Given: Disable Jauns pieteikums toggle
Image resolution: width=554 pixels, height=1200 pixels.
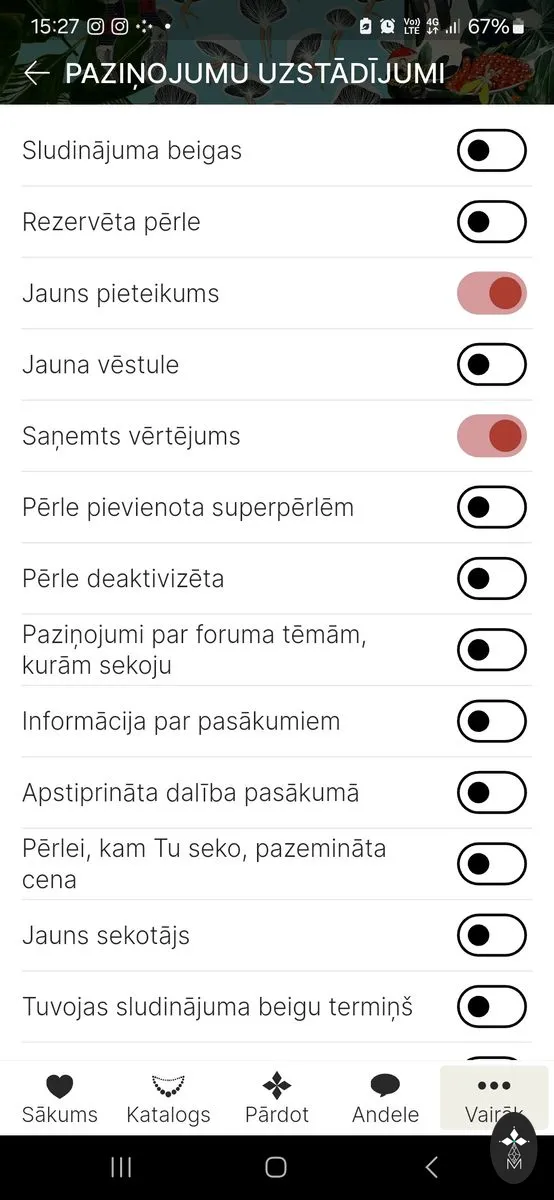Looking at the screenshot, I should click(x=492, y=293).
